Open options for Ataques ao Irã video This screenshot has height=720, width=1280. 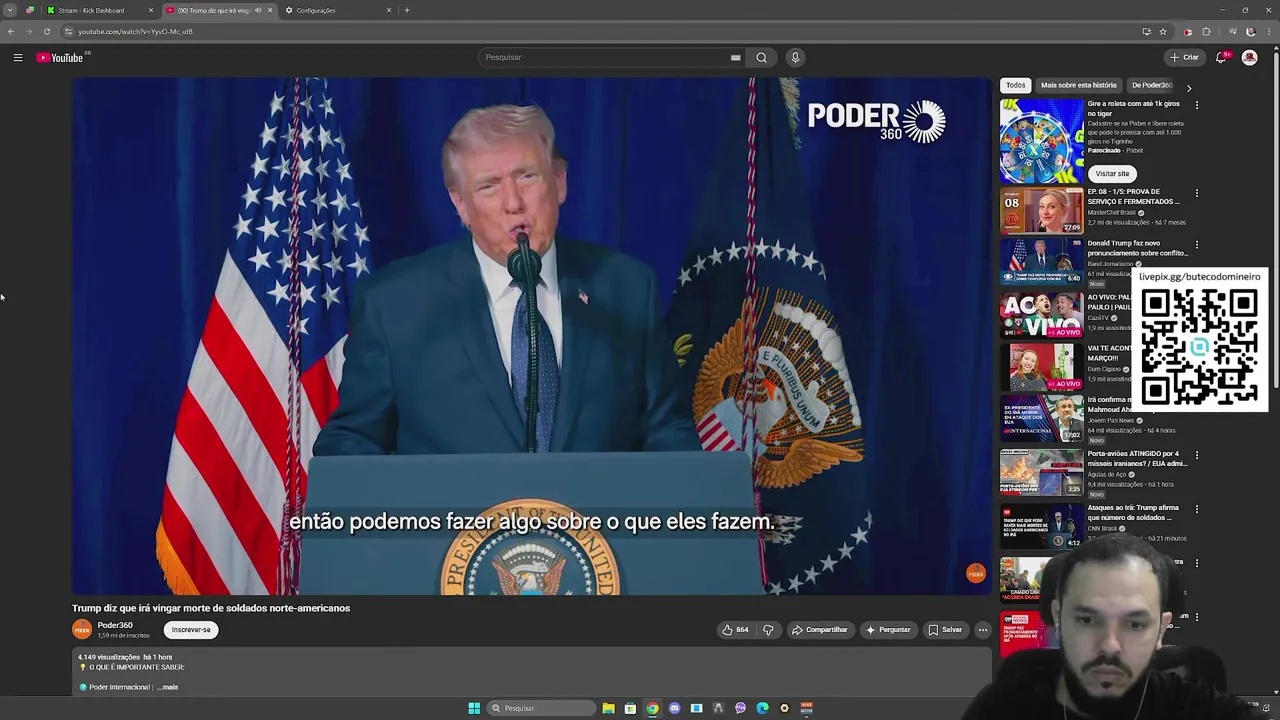(1196, 509)
